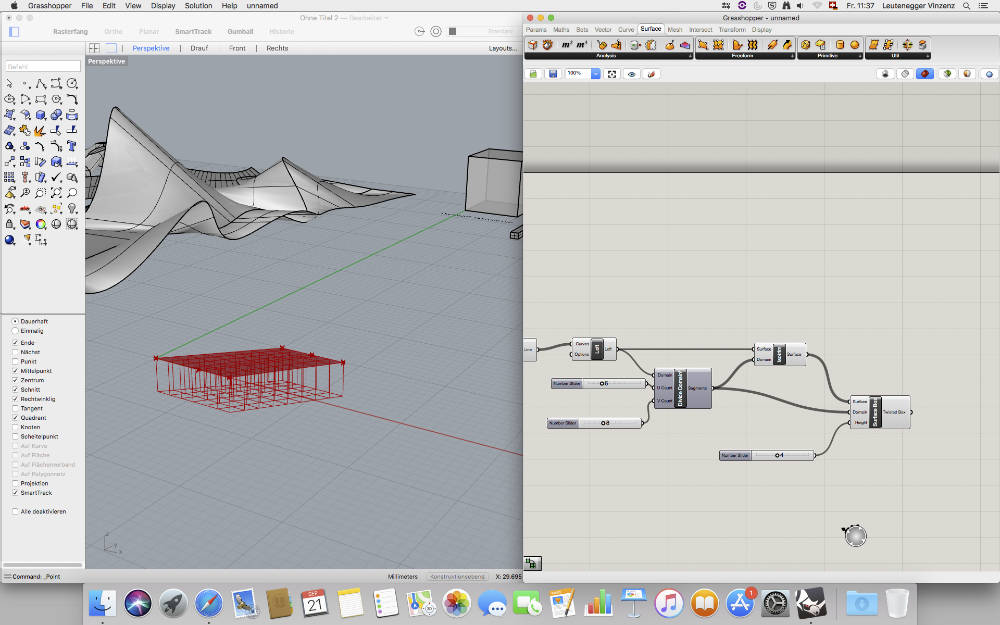This screenshot has width=1000, height=625.
Task: Toggle the Quadrant snap checkbox
Action: 15,418
